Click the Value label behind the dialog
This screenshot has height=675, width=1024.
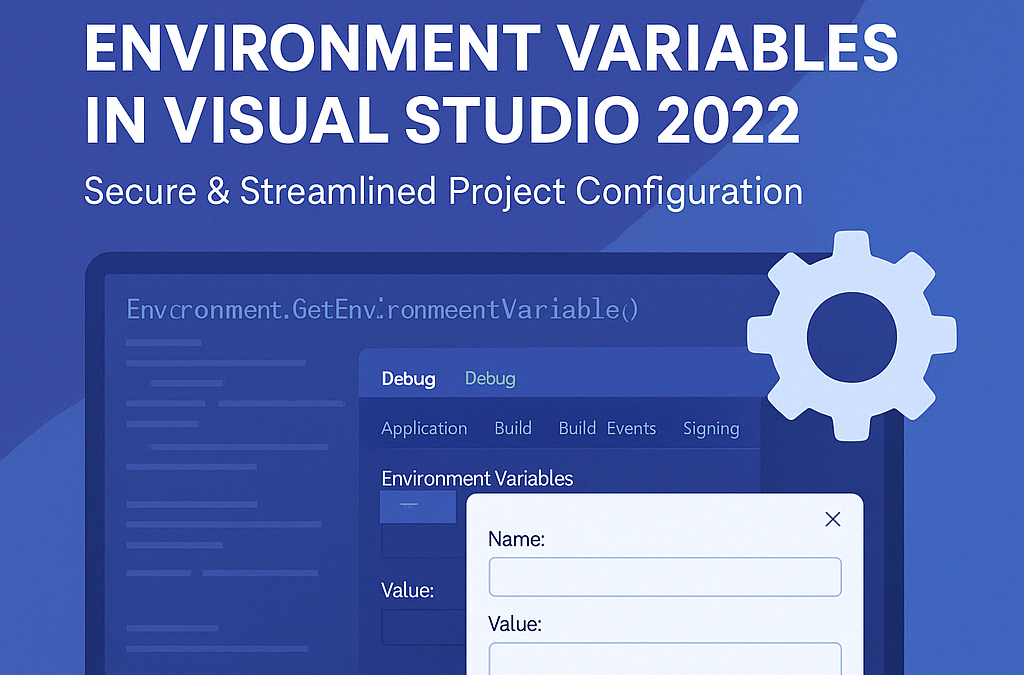408,590
